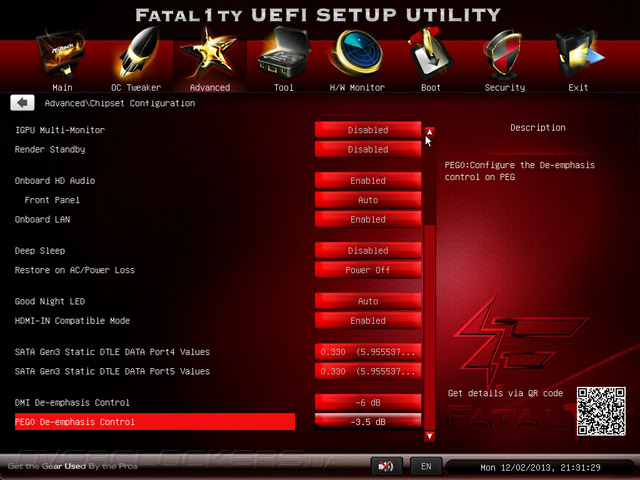The height and width of the screenshot is (480, 640).
Task: Open the Tool toolbox icon
Action: pos(284,53)
